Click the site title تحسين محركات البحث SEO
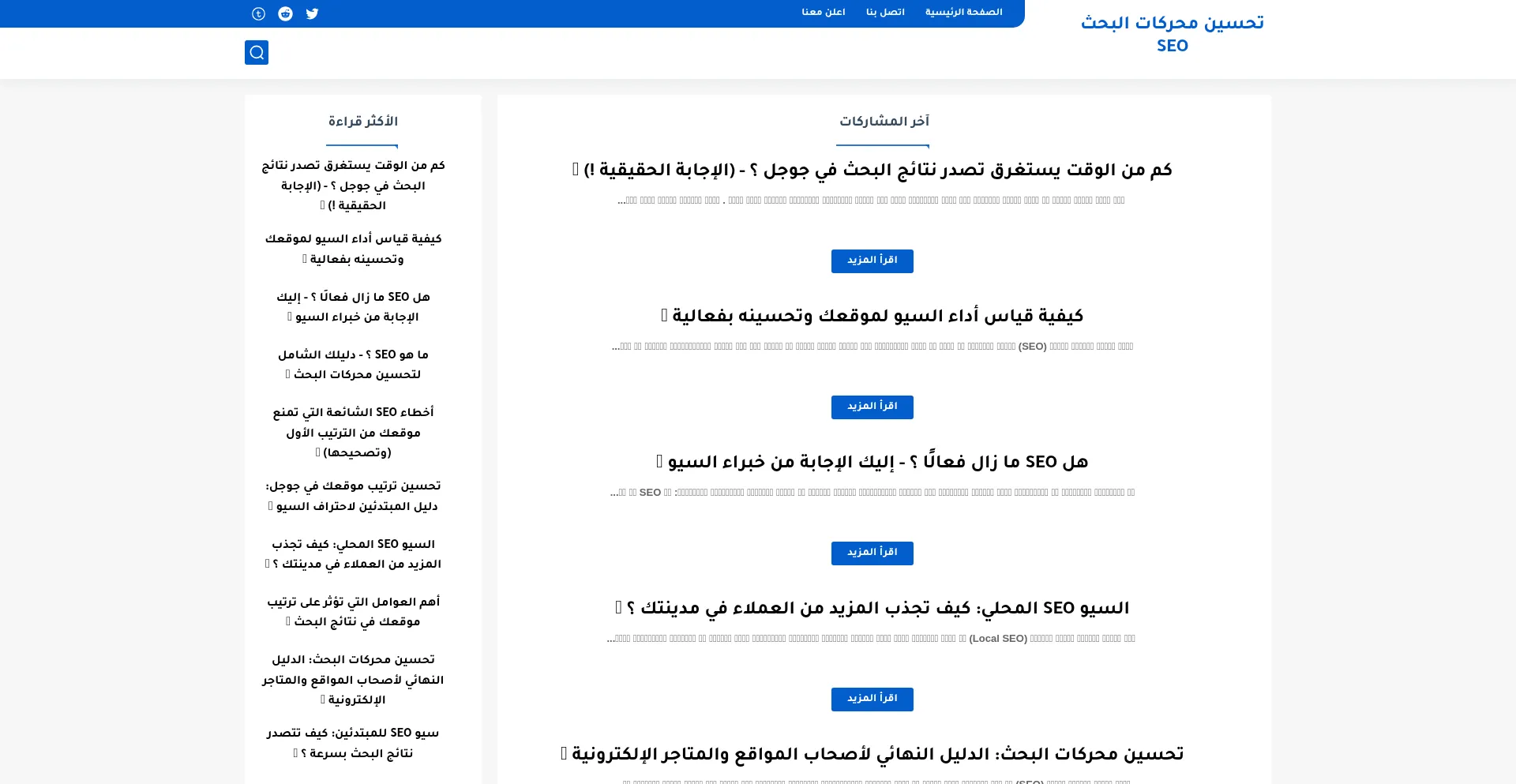Screen dimensions: 1516x784 tap(1172, 34)
